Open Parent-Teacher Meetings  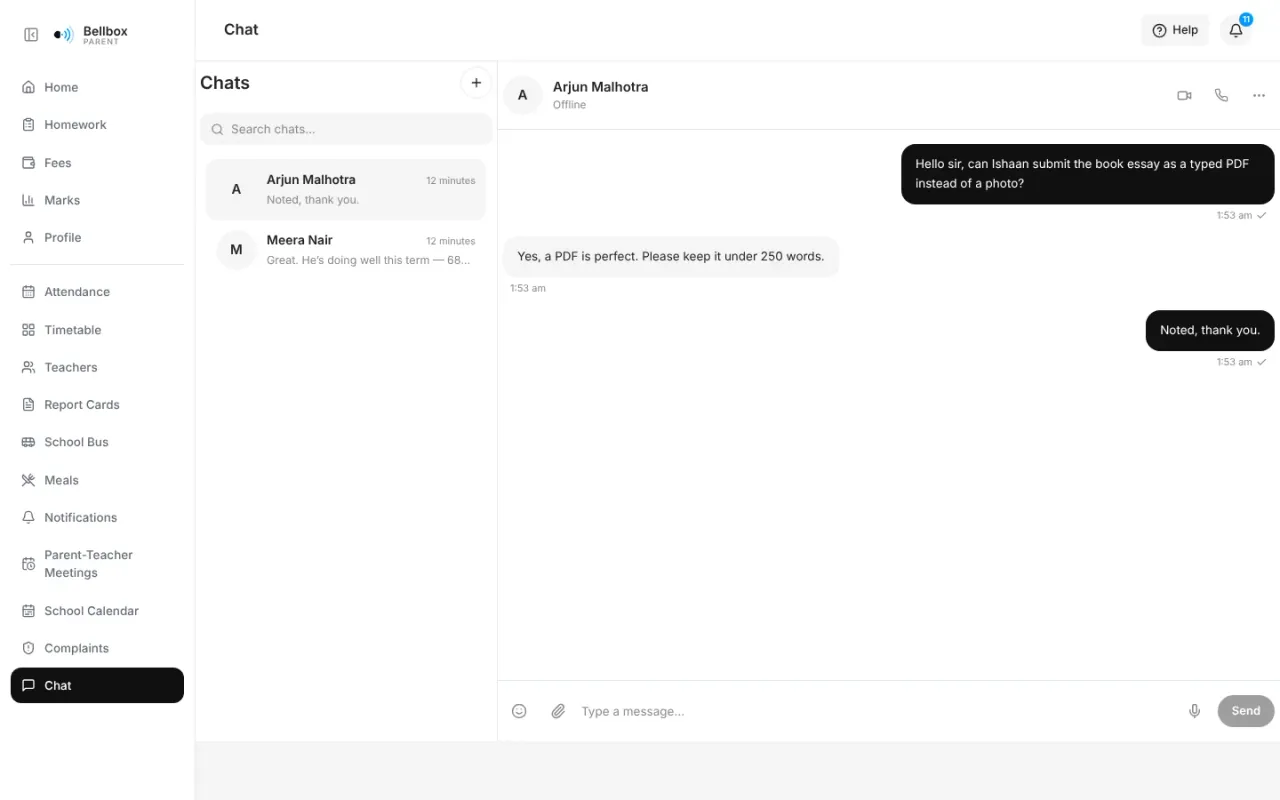[x=97, y=564]
